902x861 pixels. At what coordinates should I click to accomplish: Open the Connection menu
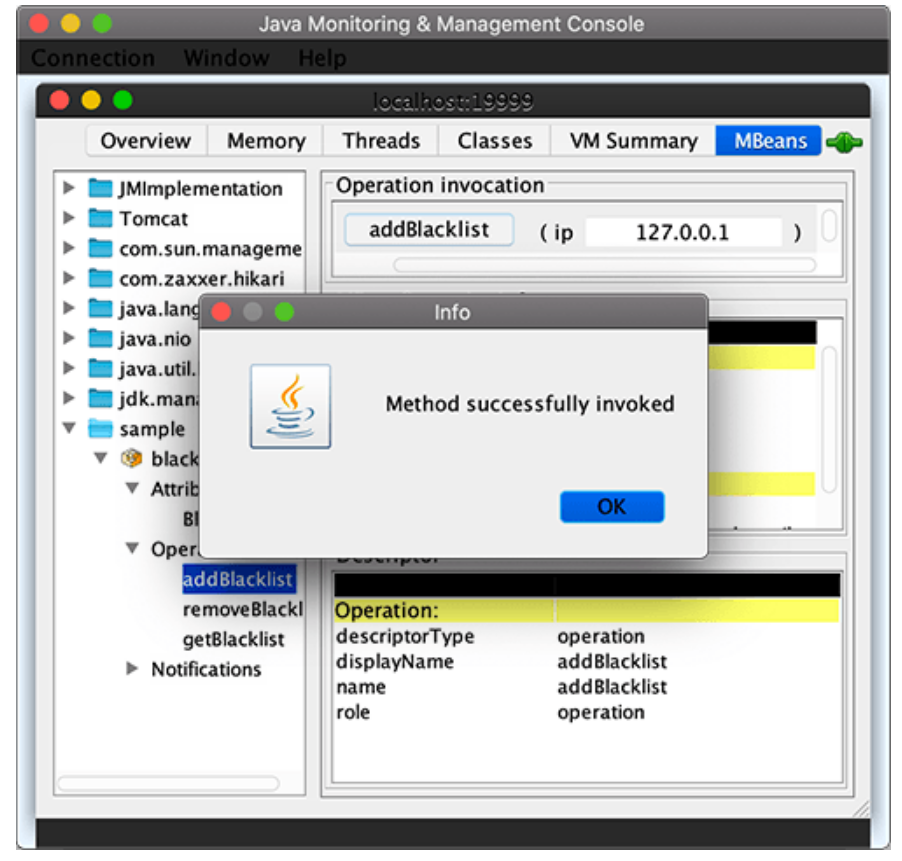coord(93,58)
